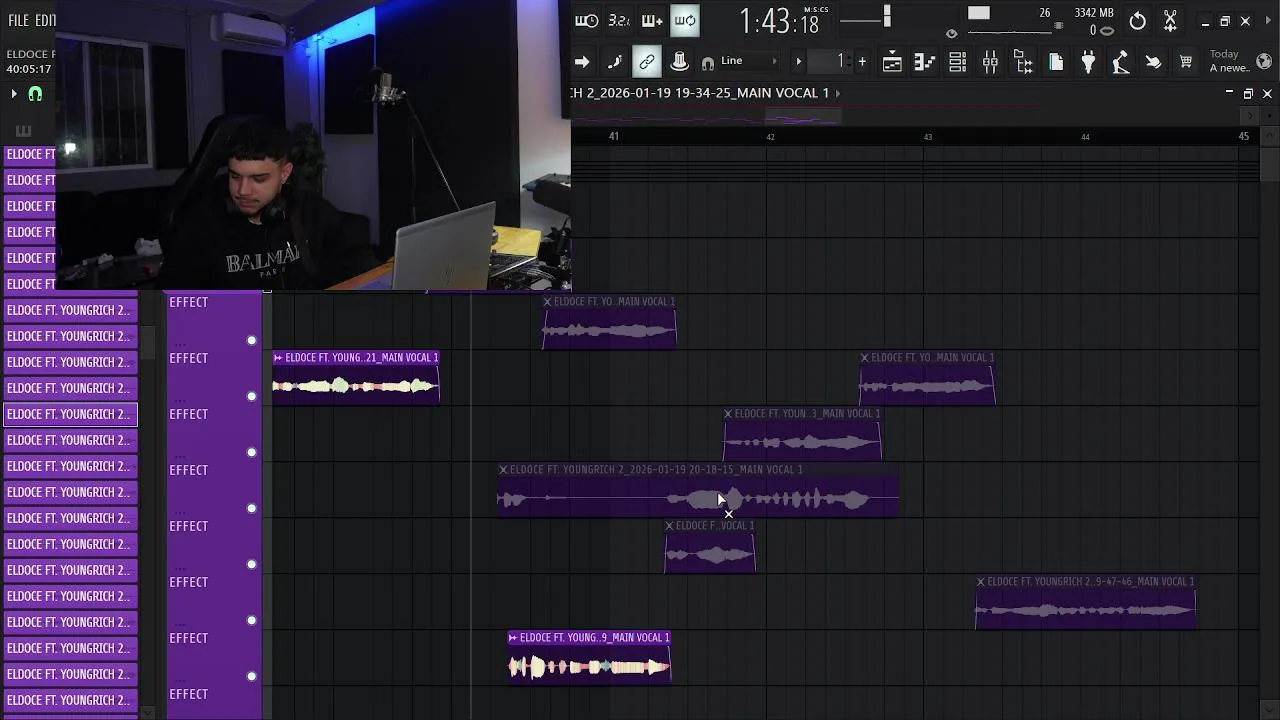Toggle multilink to controllers knob button
Image resolution: width=1280 pixels, height=720 pixels.
click(679, 62)
